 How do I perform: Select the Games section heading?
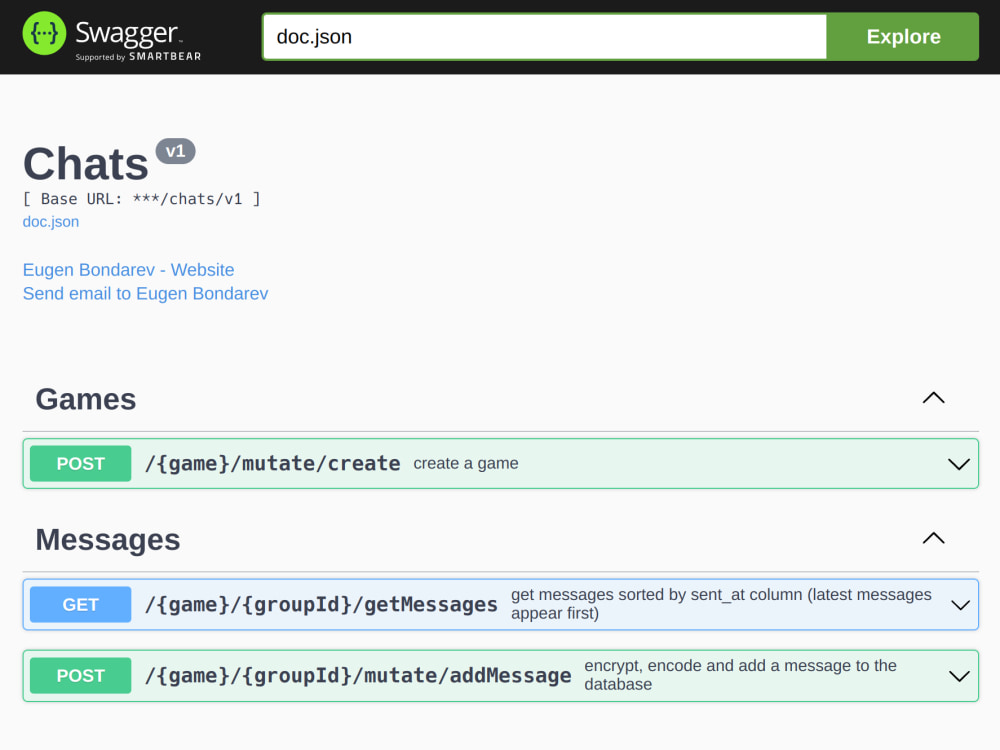tap(85, 398)
